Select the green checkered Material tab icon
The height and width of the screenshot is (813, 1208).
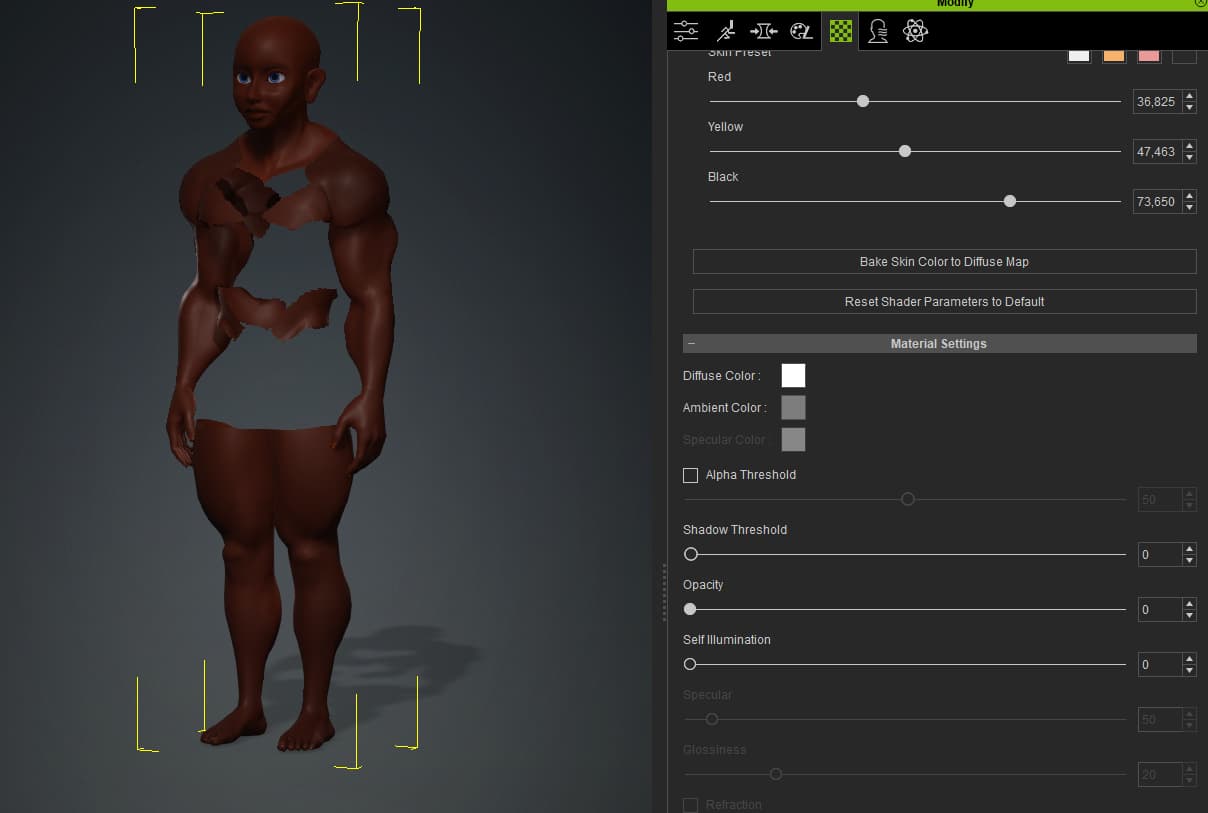coord(841,31)
